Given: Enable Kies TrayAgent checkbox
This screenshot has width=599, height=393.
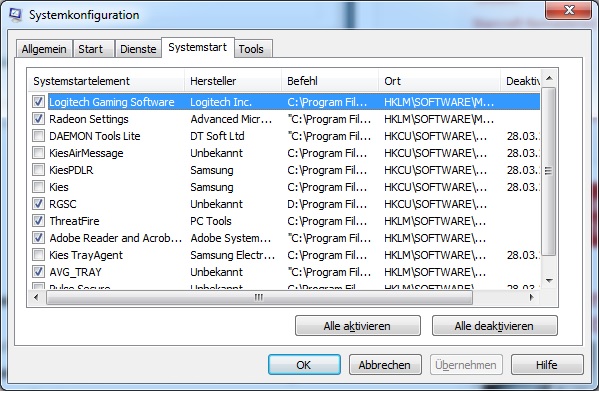Looking at the screenshot, I should pos(38,255).
